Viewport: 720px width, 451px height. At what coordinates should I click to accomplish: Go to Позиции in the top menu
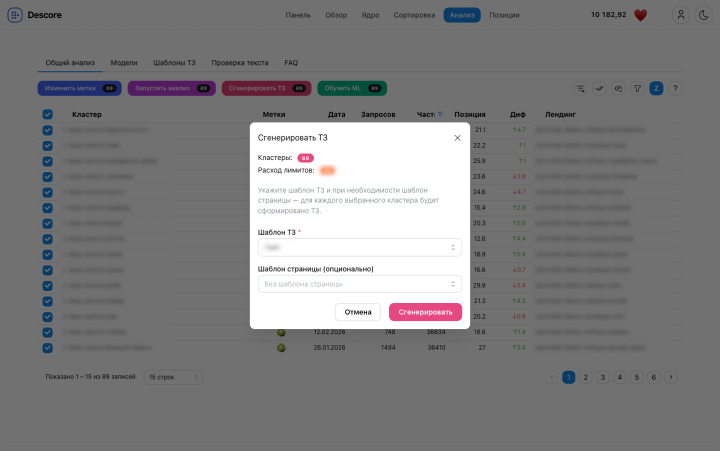pyautogui.click(x=504, y=15)
